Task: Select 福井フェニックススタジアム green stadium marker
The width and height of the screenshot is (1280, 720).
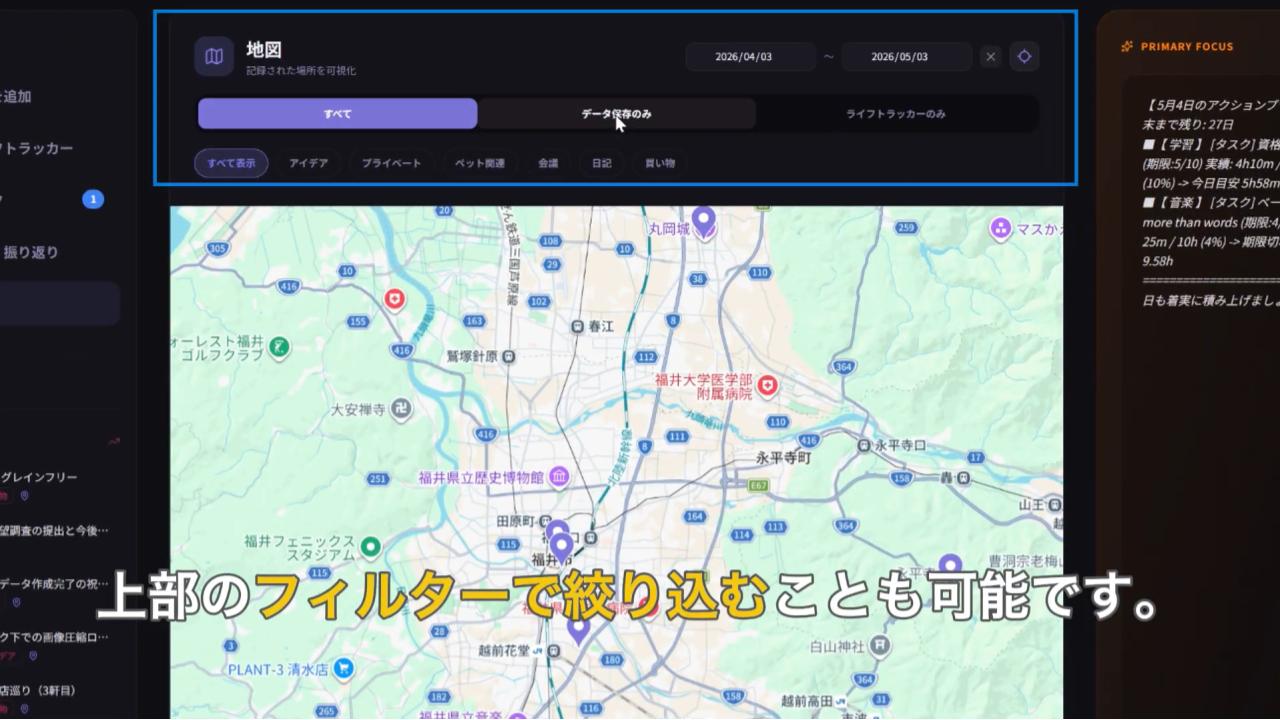Action: tap(370, 546)
